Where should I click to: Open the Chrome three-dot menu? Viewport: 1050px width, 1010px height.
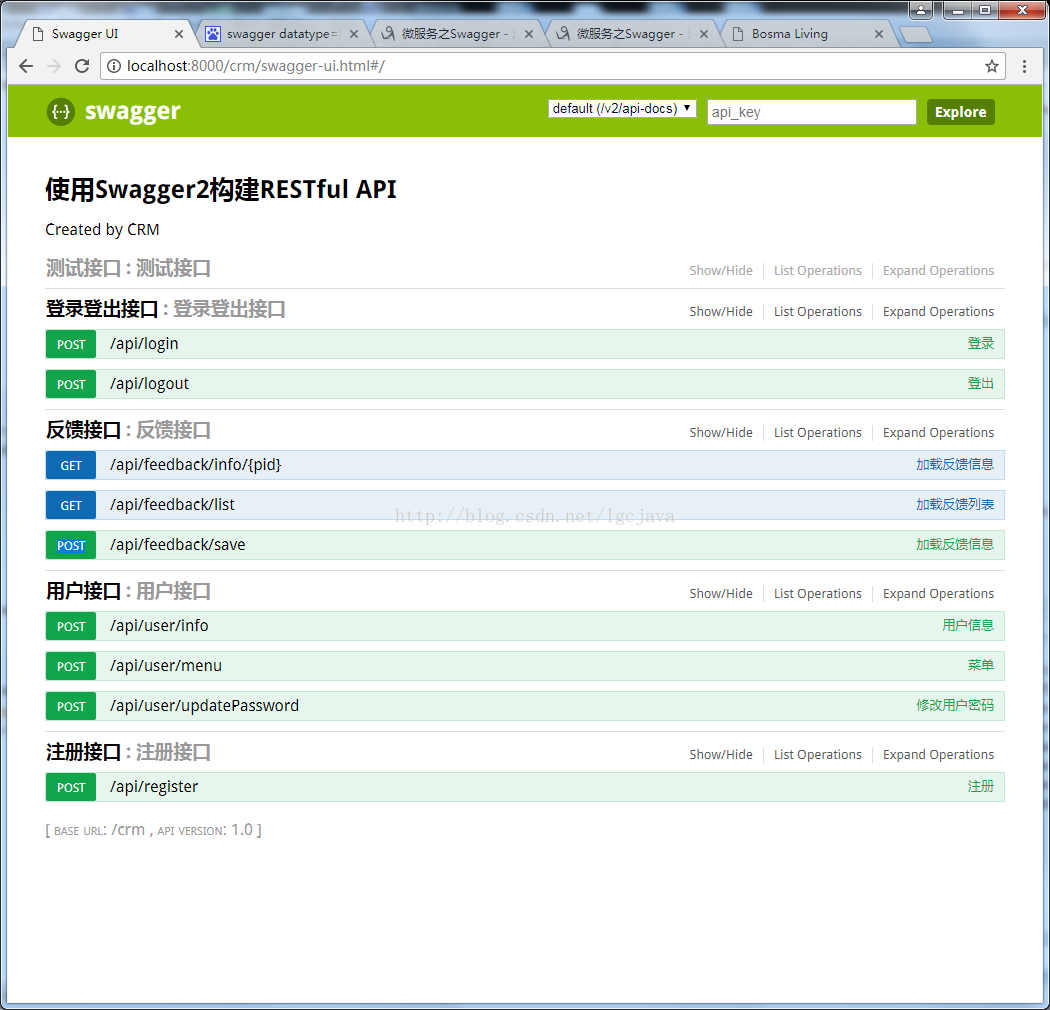[1024, 66]
